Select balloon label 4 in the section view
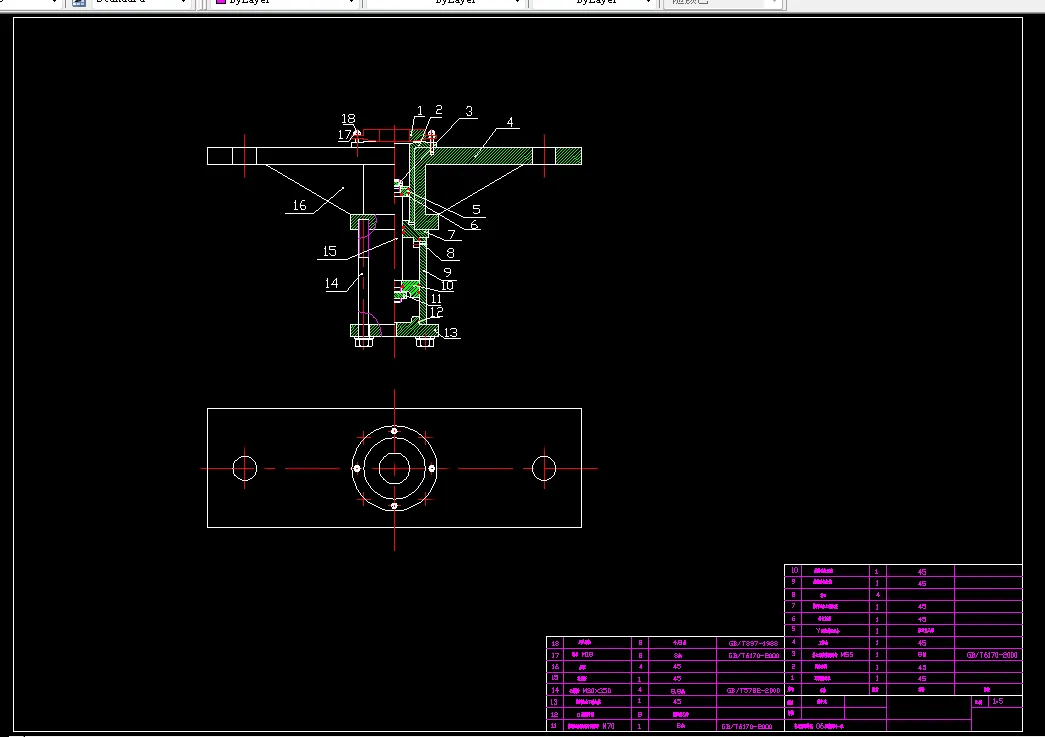 pos(510,122)
